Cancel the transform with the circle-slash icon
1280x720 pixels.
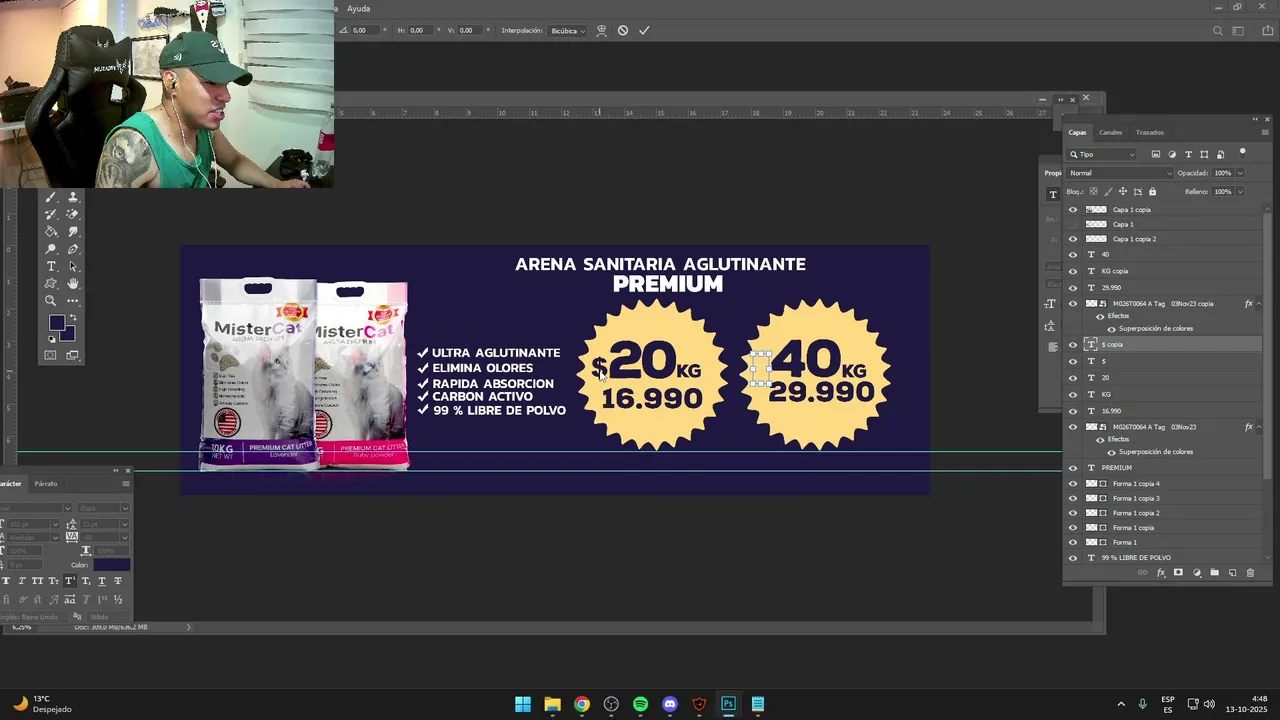(x=623, y=31)
